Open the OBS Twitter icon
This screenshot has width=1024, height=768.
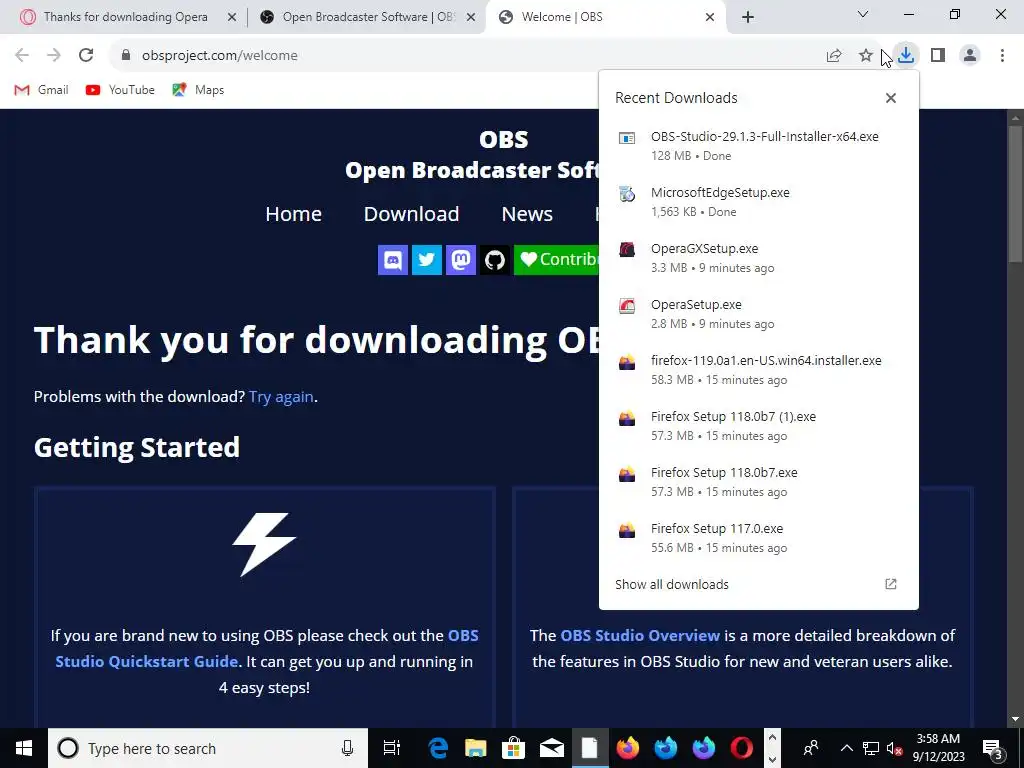[427, 260]
